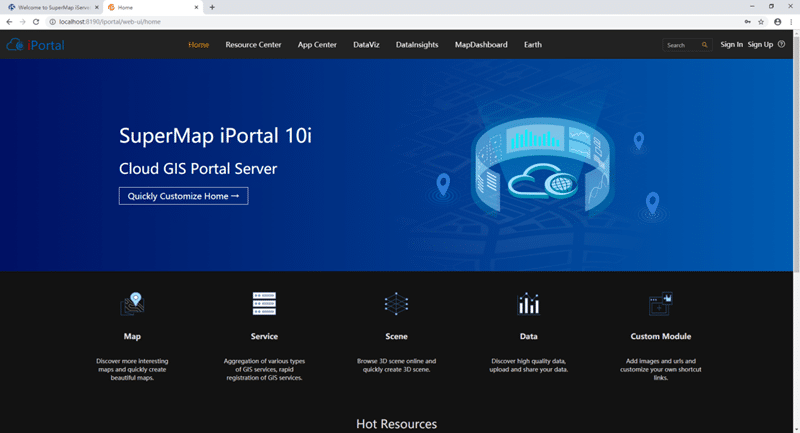Open the Map feature icon
800x433 pixels.
point(132,304)
